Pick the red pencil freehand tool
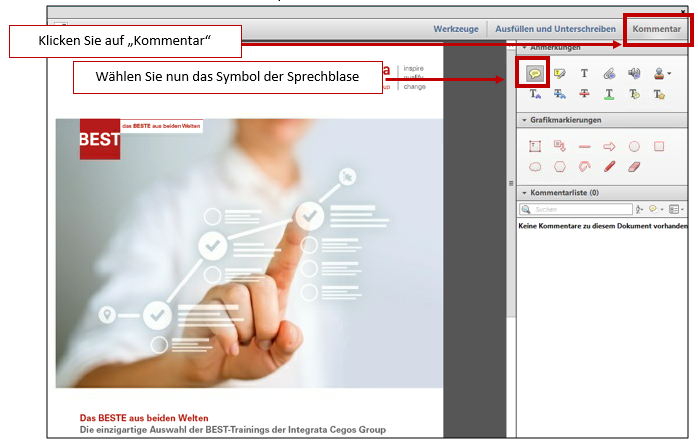The image size is (698, 443). (609, 167)
